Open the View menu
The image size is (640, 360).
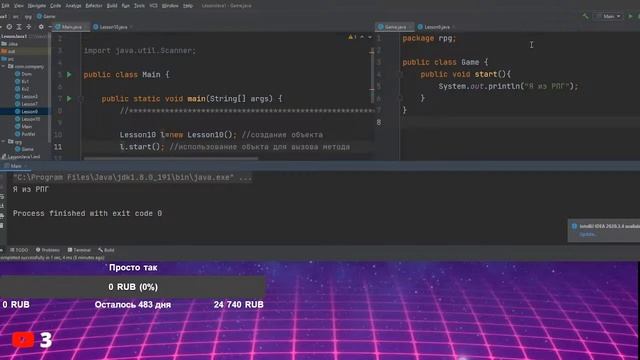click(19, 6)
